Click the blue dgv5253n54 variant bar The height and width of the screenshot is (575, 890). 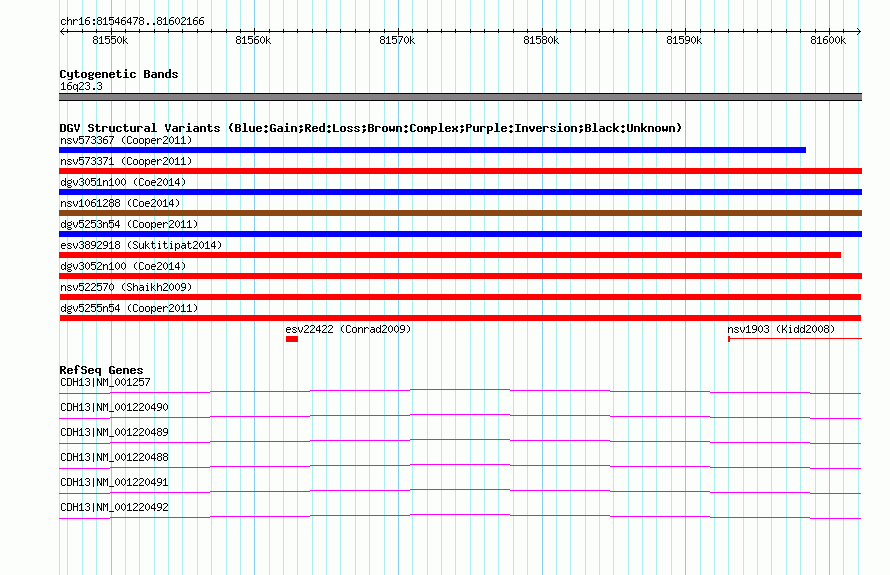[x=460, y=234]
